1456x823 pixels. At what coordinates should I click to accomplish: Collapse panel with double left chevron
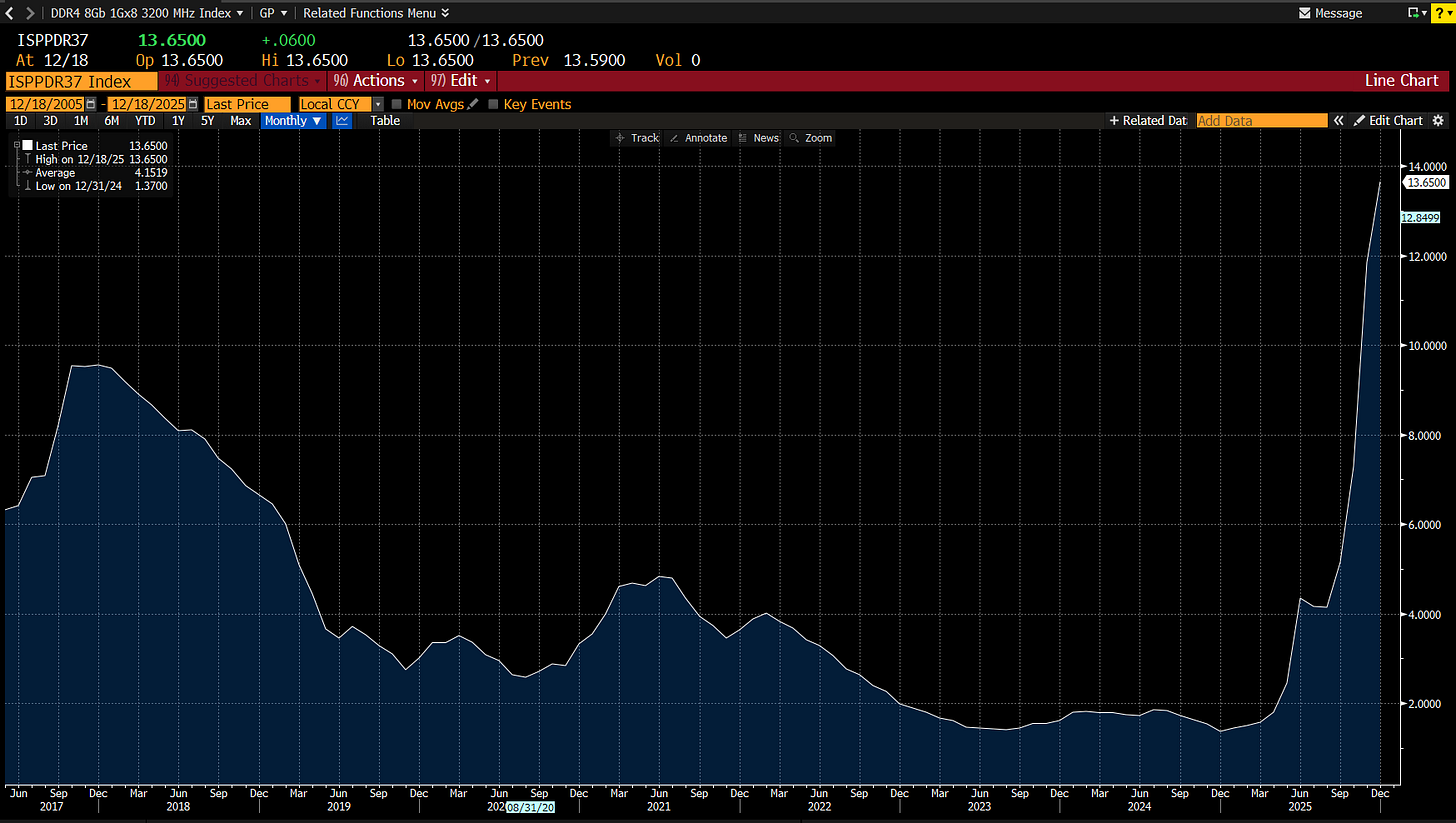[1337, 120]
